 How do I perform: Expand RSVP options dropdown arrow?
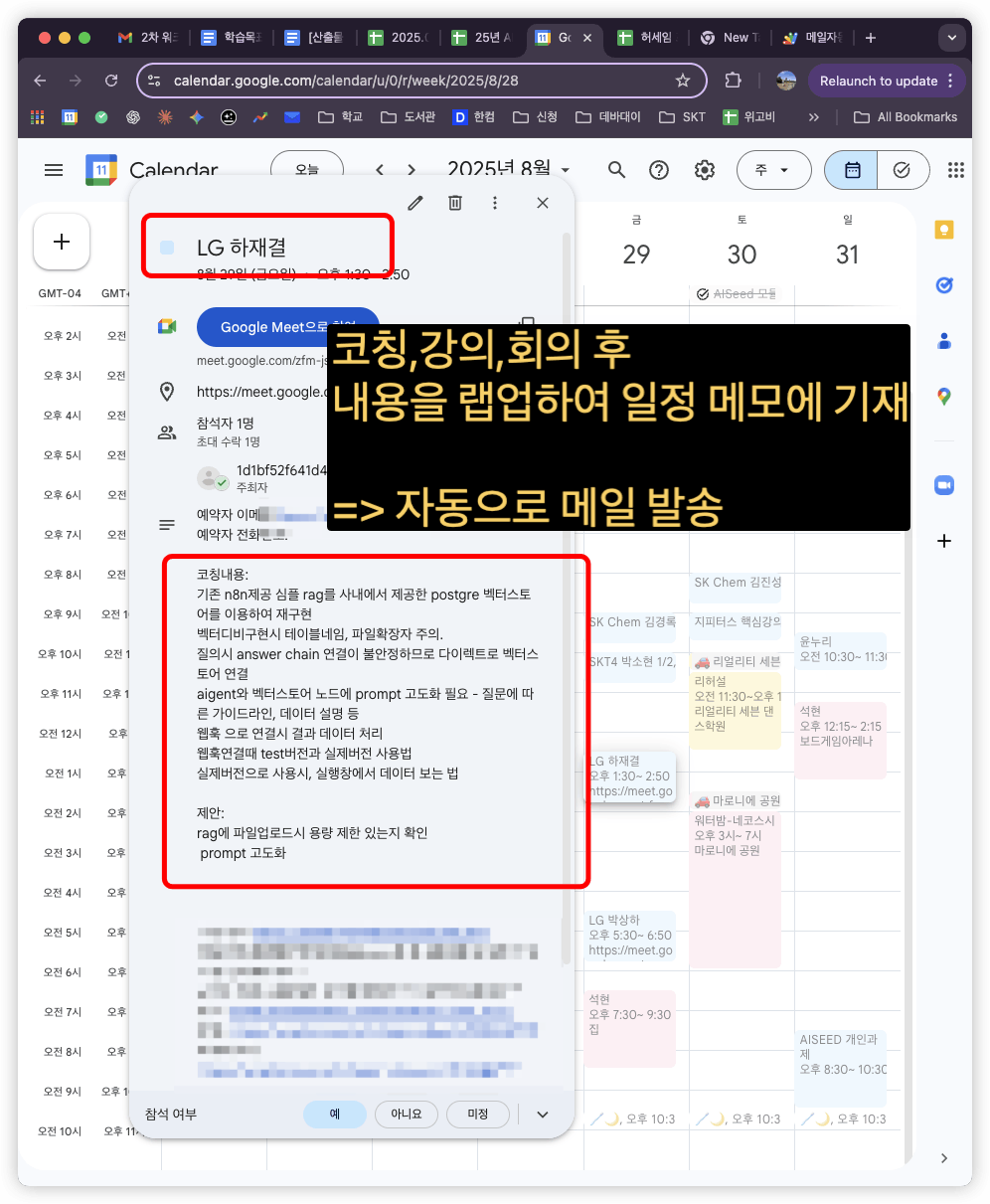click(x=543, y=1115)
